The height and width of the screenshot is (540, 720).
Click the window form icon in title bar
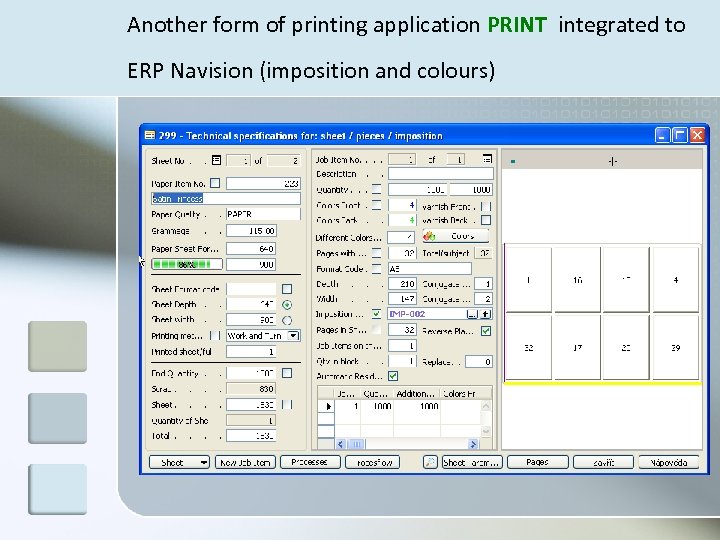[x=149, y=135]
